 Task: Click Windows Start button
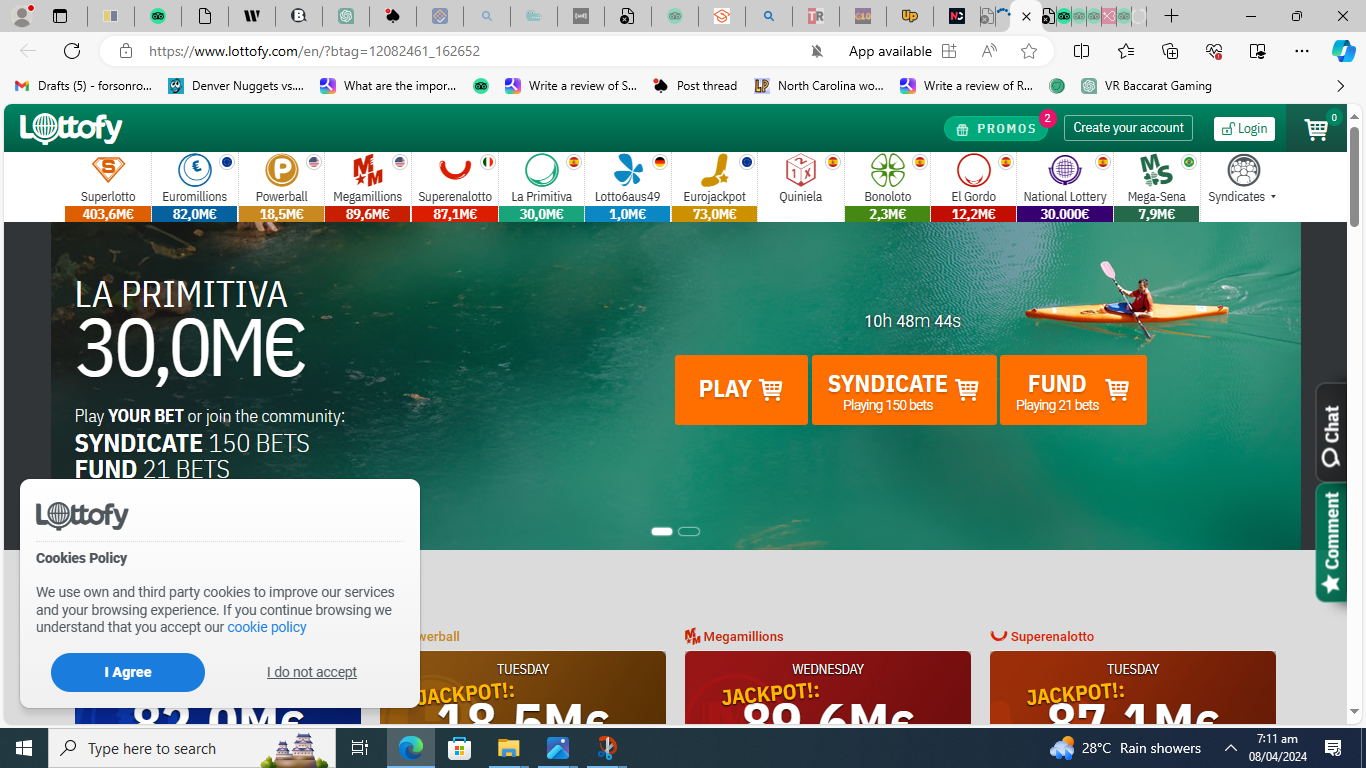point(24,748)
